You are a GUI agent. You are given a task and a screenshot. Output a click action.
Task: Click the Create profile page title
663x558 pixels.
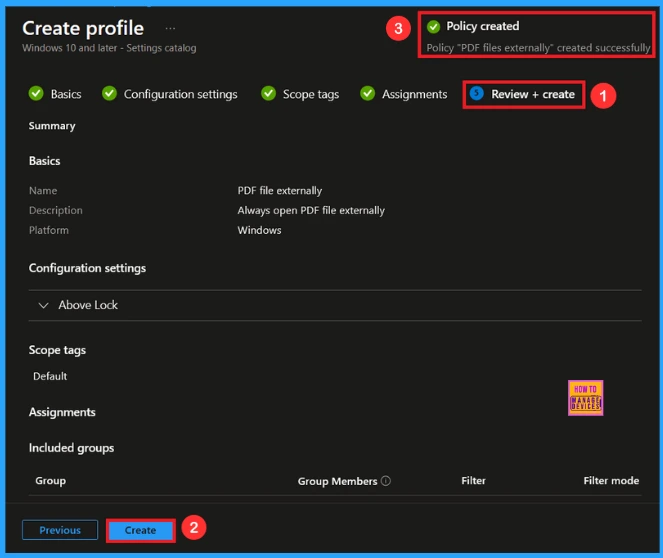coord(83,28)
